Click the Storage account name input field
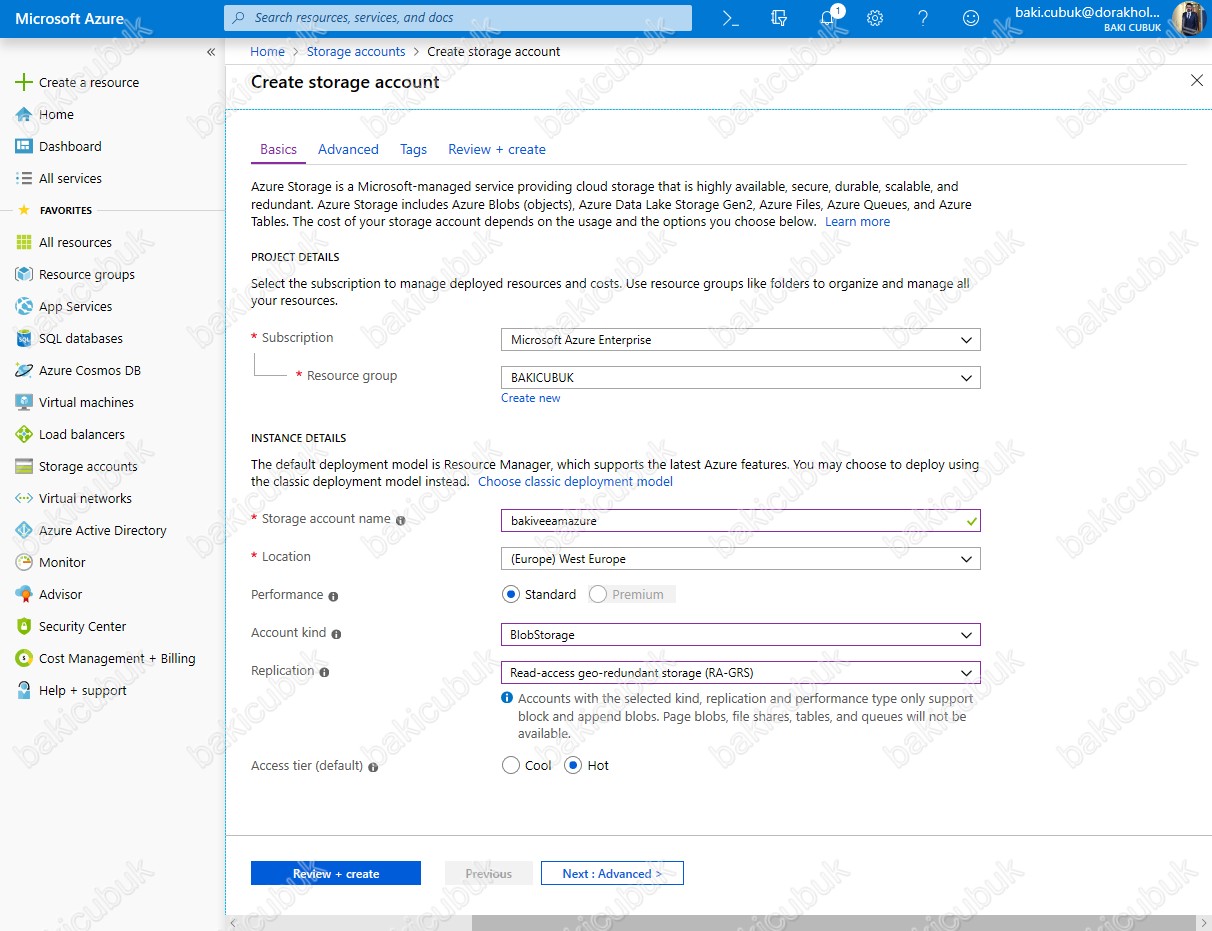Viewport: 1212px width, 931px height. point(730,521)
